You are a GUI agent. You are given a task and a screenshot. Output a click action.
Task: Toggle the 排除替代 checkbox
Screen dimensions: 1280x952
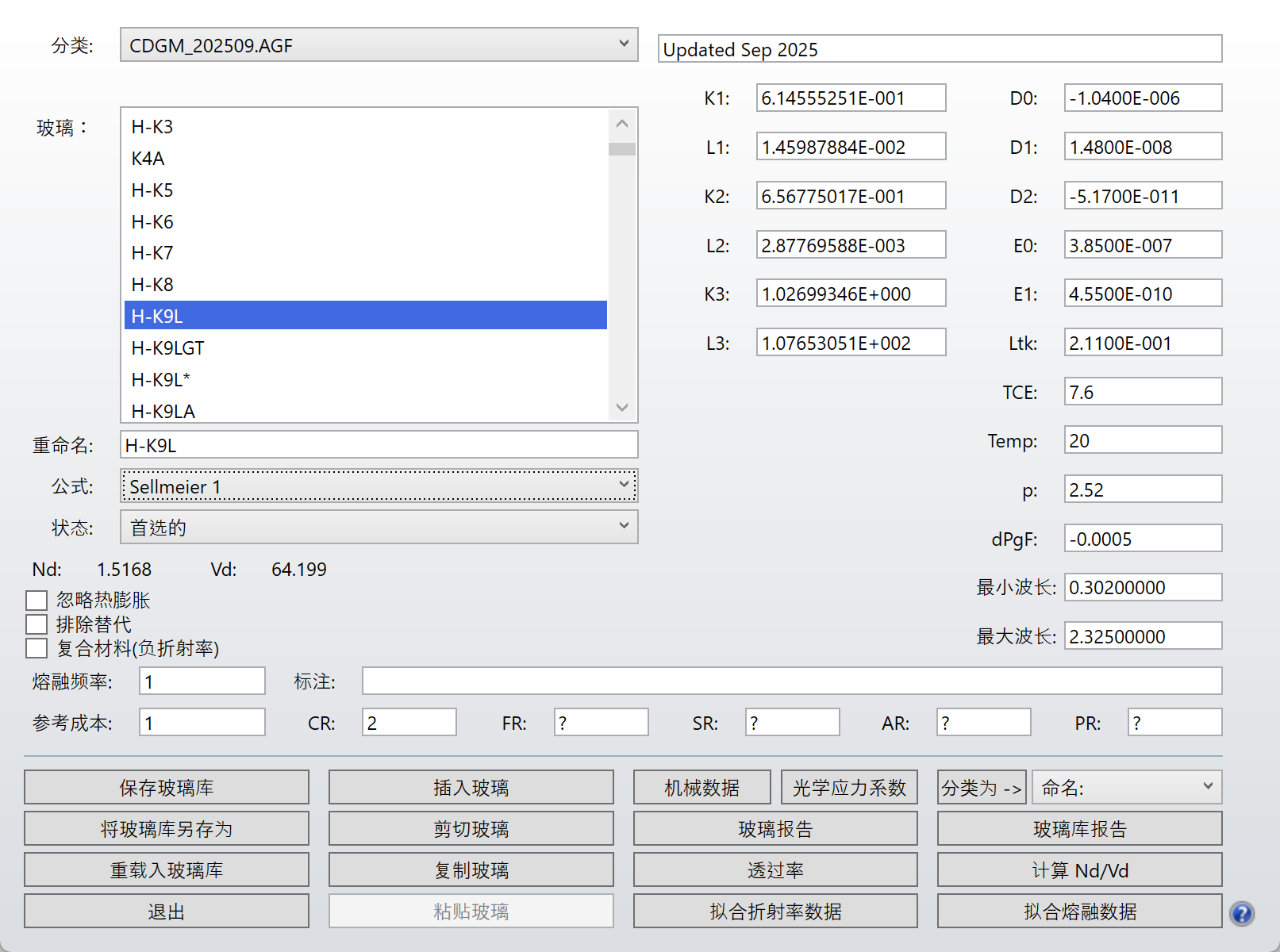pyautogui.click(x=37, y=624)
